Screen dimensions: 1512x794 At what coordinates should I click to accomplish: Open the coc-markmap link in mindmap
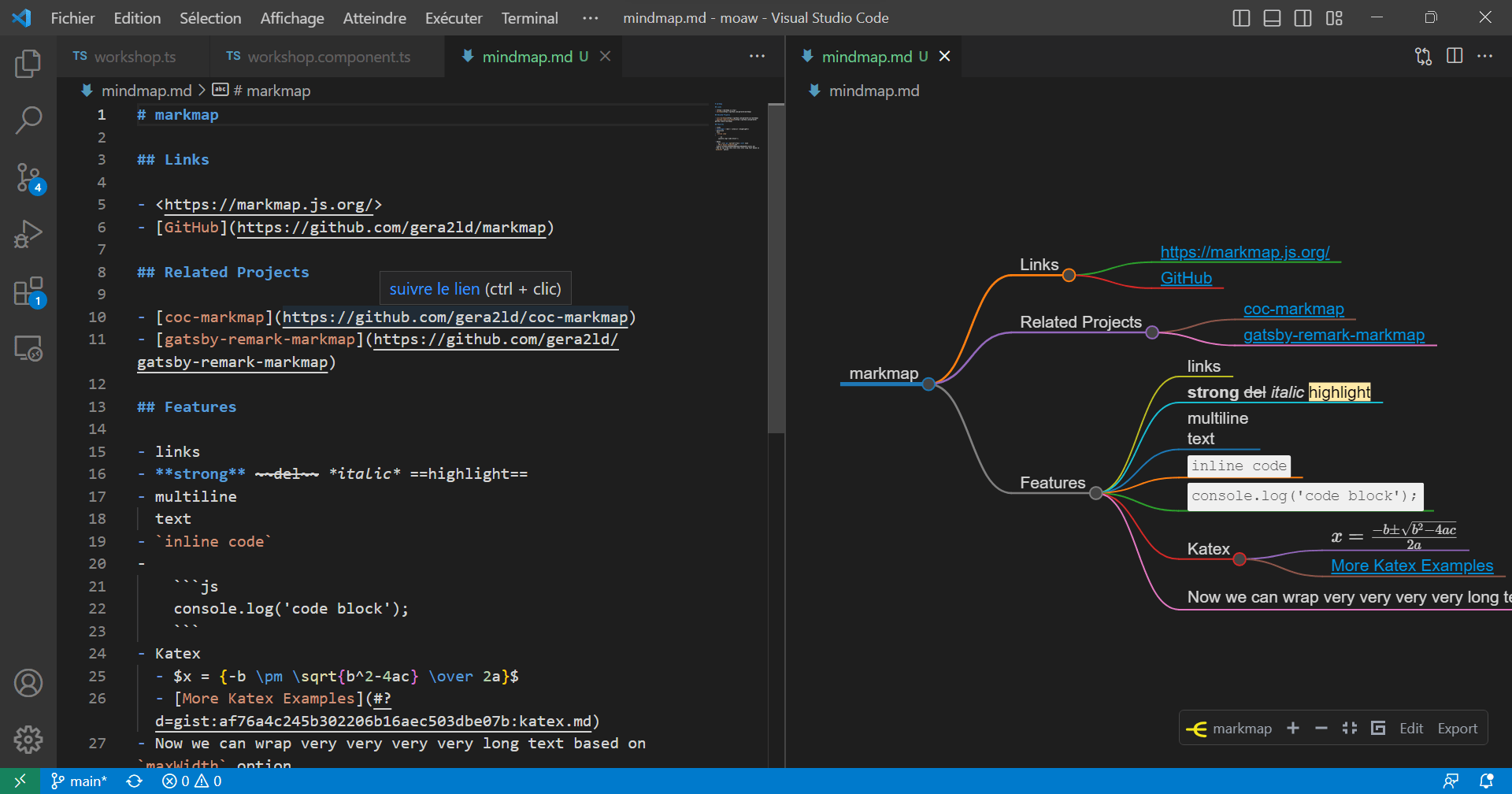click(x=1294, y=310)
